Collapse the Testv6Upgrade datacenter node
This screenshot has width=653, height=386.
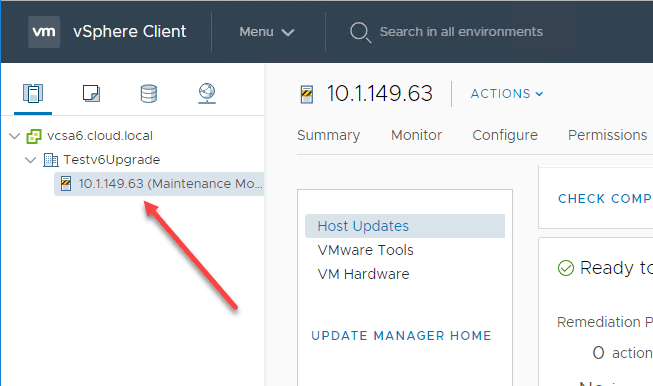30,160
